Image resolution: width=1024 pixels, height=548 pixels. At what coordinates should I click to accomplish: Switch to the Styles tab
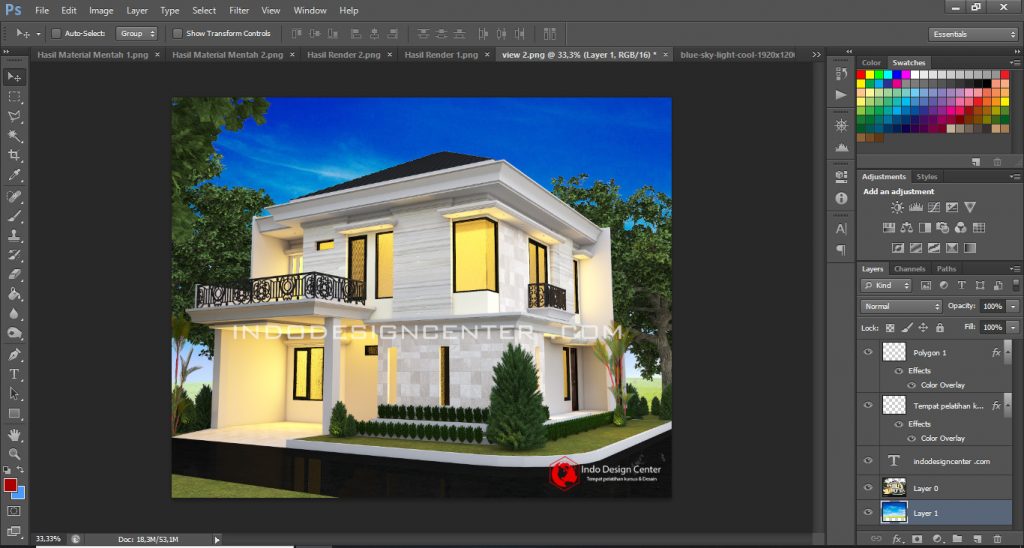[927, 177]
